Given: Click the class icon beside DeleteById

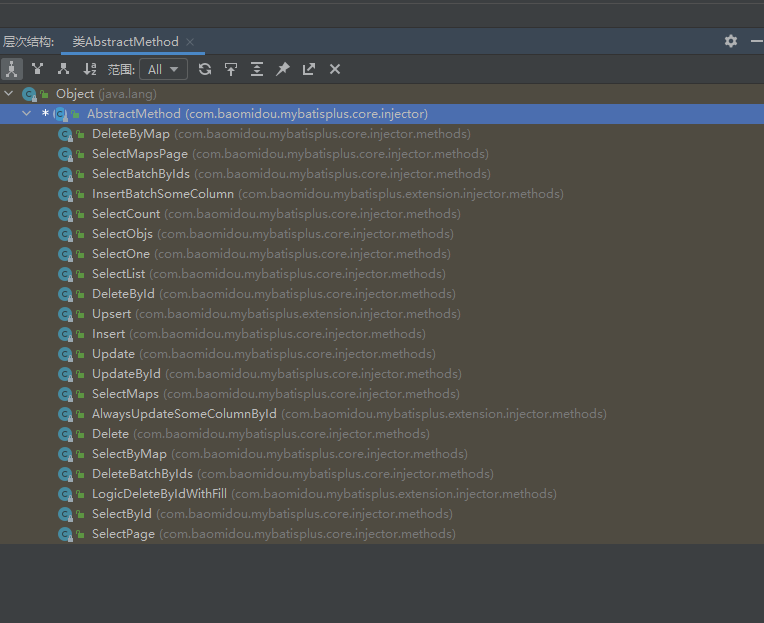Looking at the screenshot, I should click(65, 294).
